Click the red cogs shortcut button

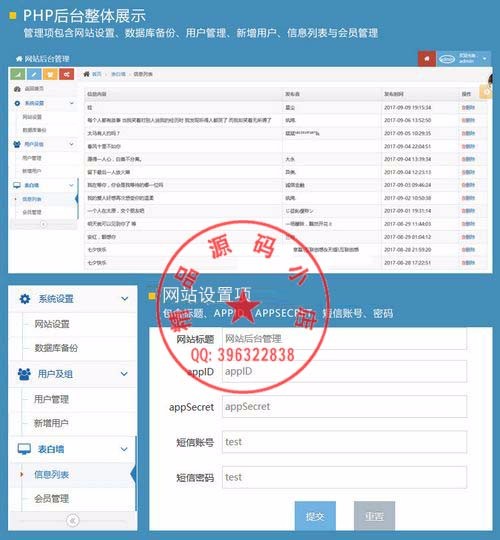pyautogui.click(x=66, y=74)
